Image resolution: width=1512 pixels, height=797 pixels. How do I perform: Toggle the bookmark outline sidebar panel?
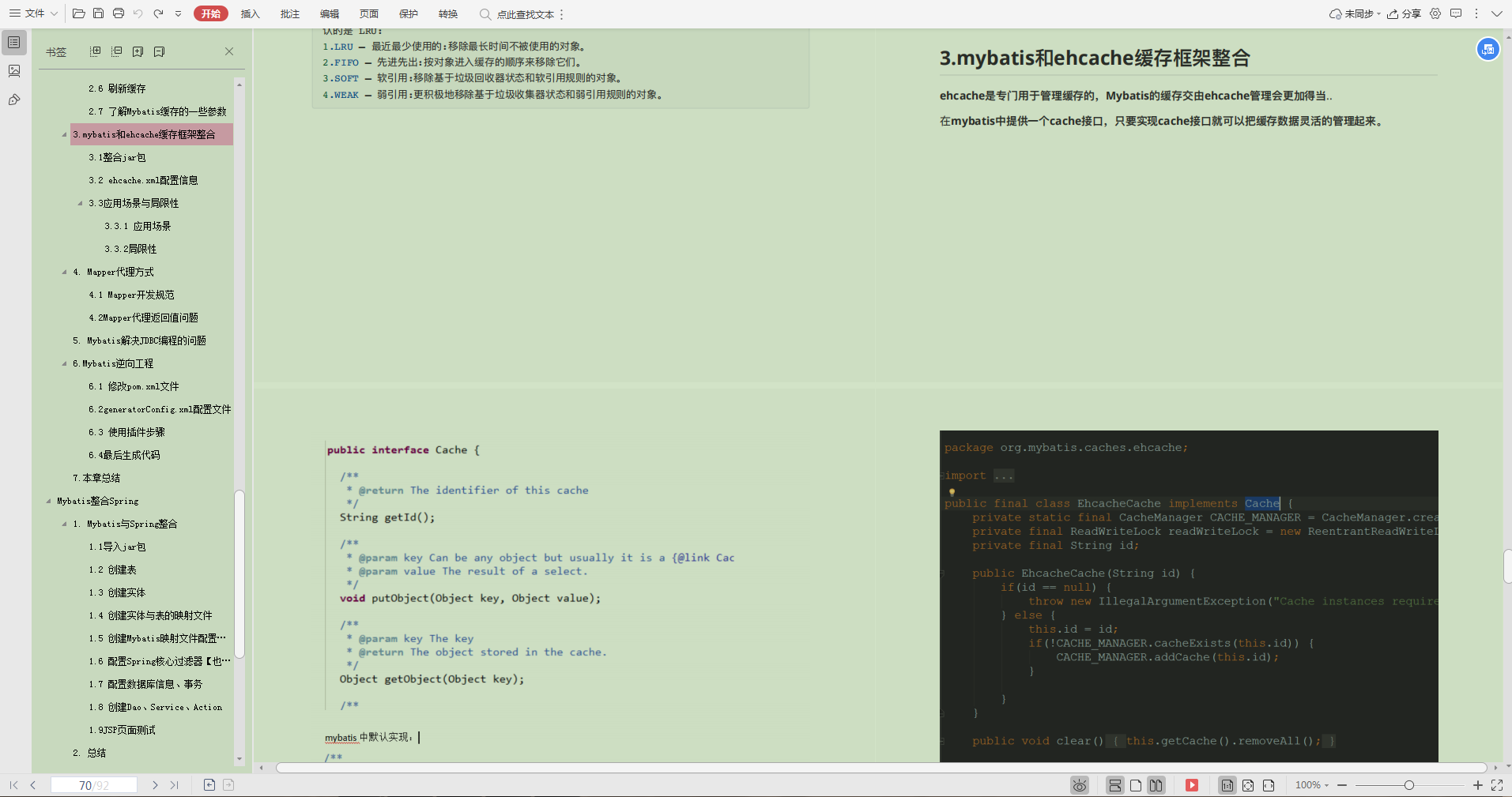[x=14, y=42]
